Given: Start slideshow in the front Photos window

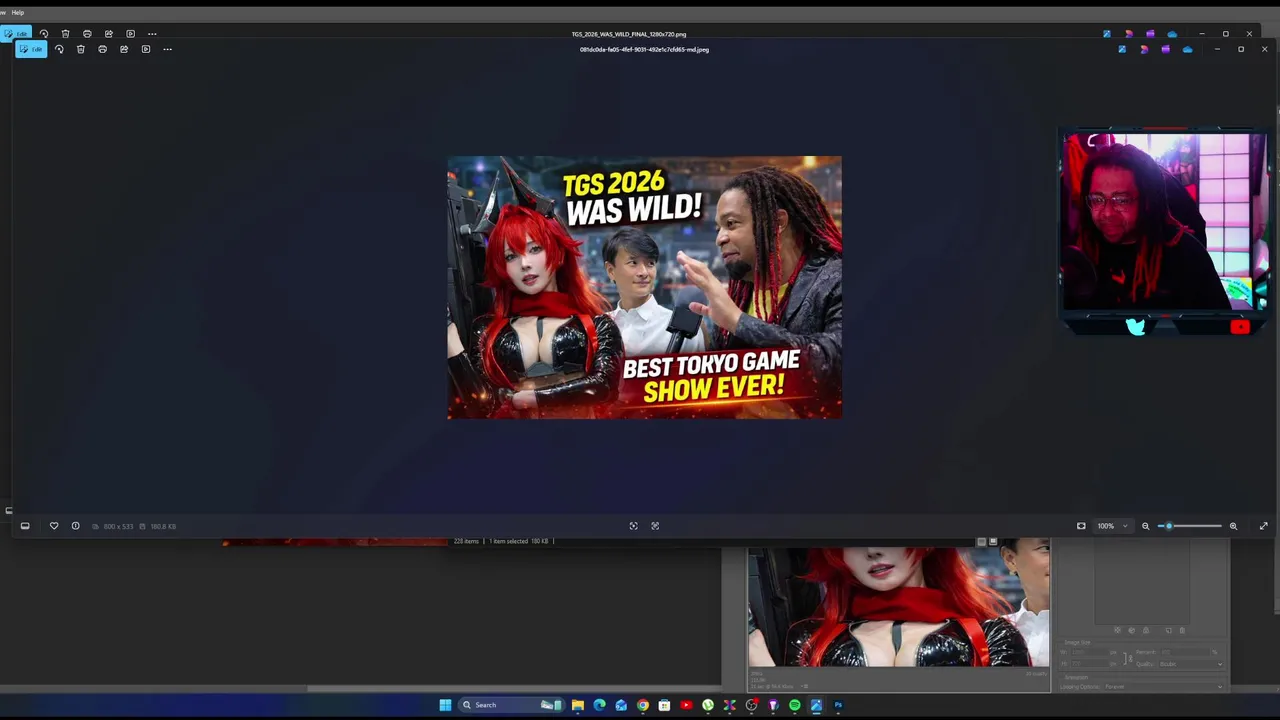Looking at the screenshot, I should (146, 49).
